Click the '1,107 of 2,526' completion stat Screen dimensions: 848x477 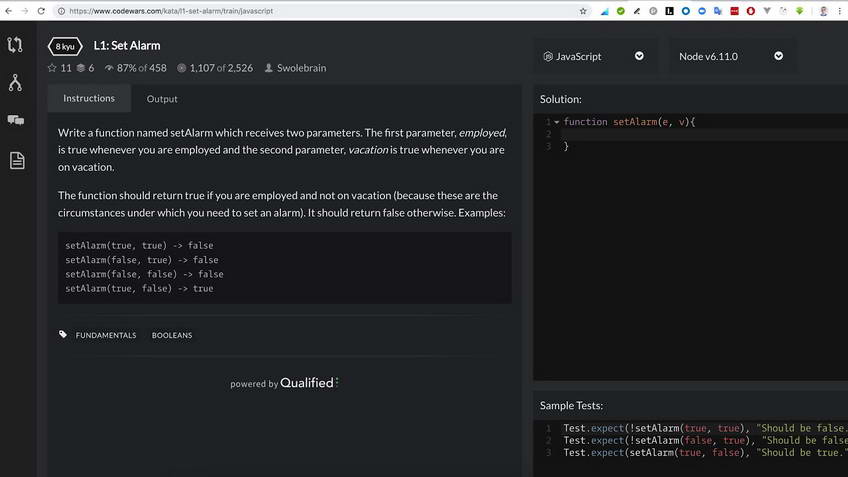pos(221,68)
